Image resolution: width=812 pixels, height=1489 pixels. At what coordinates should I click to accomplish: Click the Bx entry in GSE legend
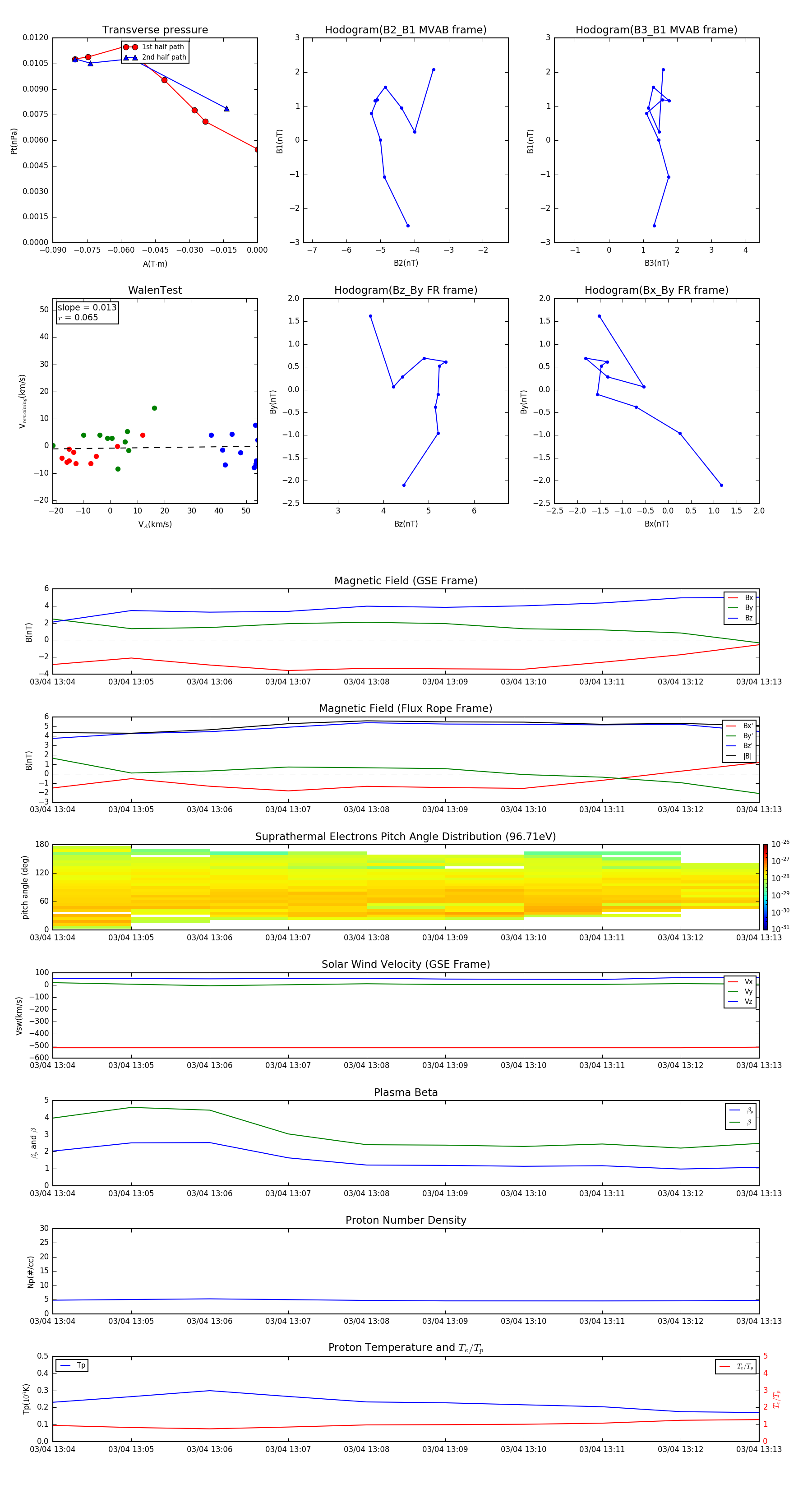tap(740, 598)
